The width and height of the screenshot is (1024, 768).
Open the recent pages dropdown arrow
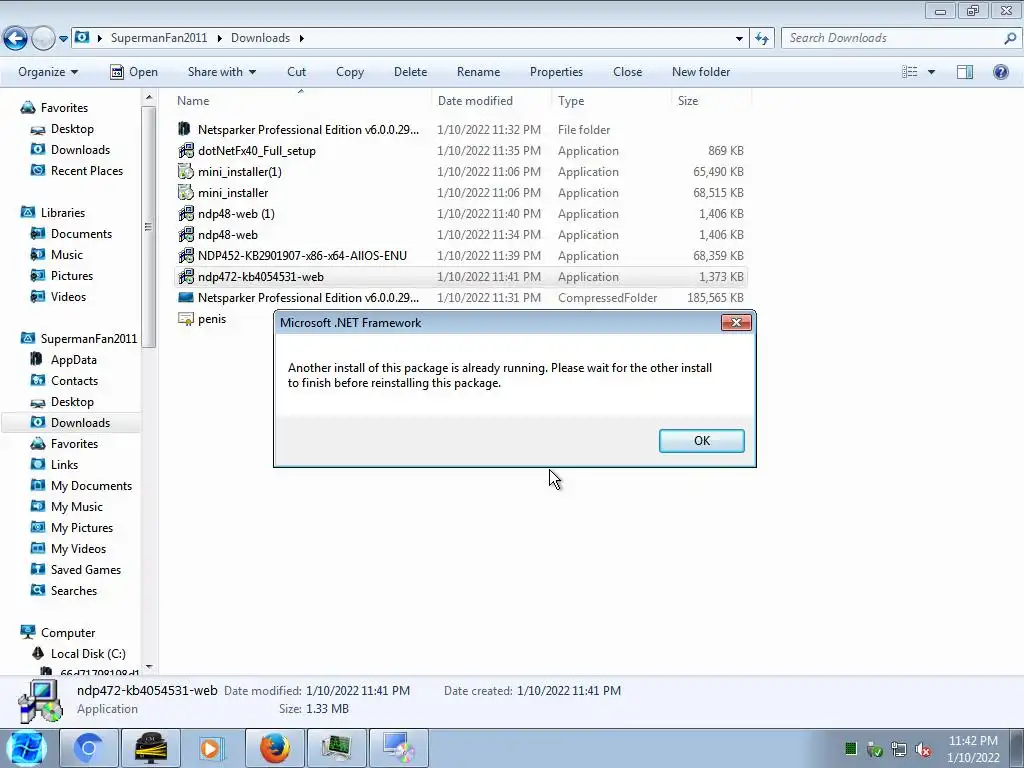tap(63, 39)
